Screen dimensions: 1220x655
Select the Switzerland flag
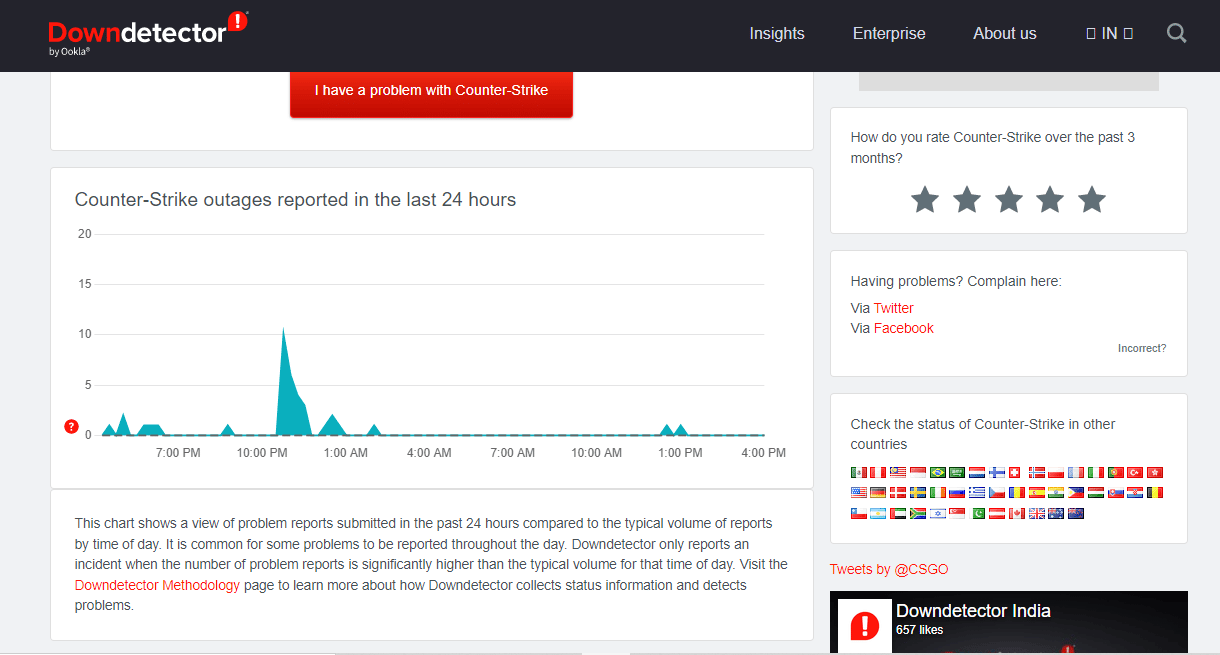click(x=1014, y=472)
